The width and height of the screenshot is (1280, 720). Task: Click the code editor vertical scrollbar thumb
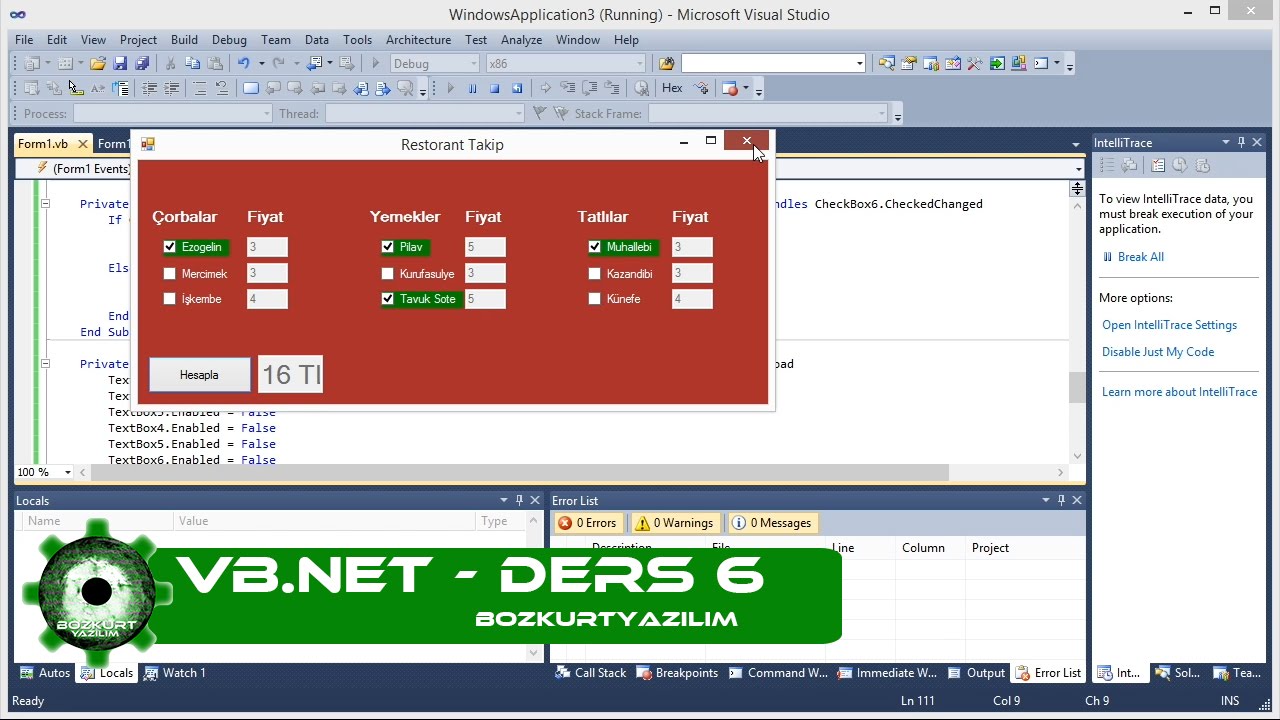point(1077,386)
